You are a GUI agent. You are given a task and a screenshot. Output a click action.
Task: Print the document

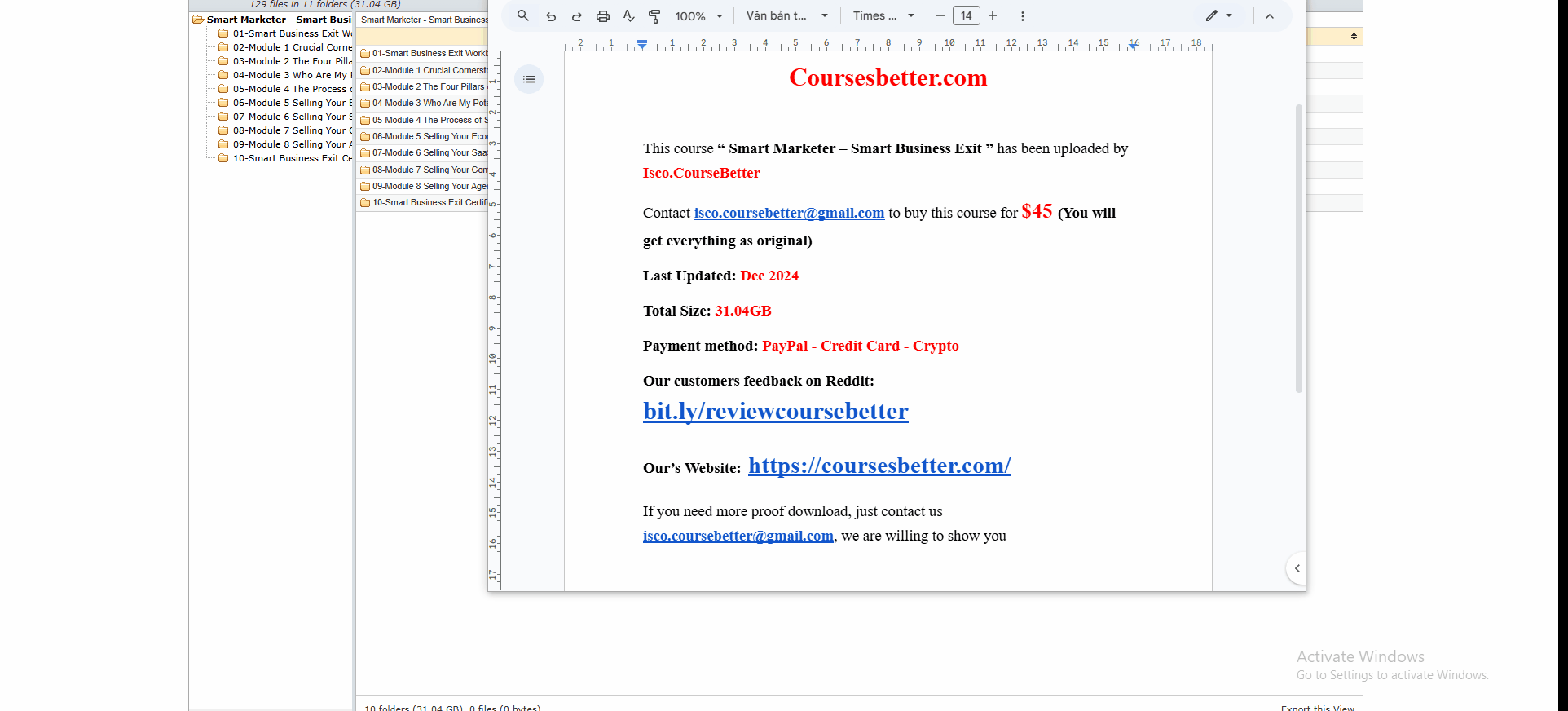pos(603,16)
